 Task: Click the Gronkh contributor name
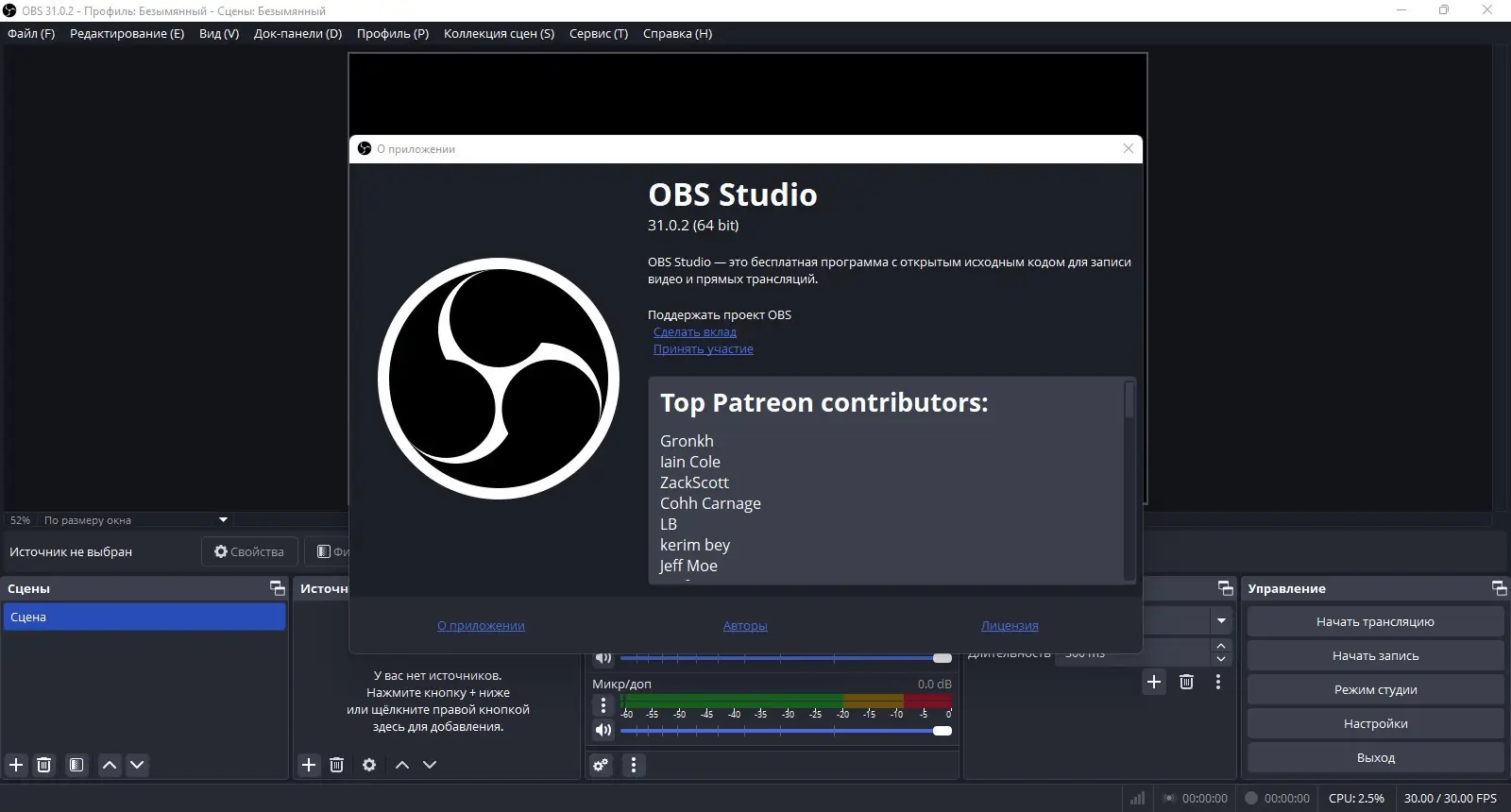pyautogui.click(x=687, y=441)
